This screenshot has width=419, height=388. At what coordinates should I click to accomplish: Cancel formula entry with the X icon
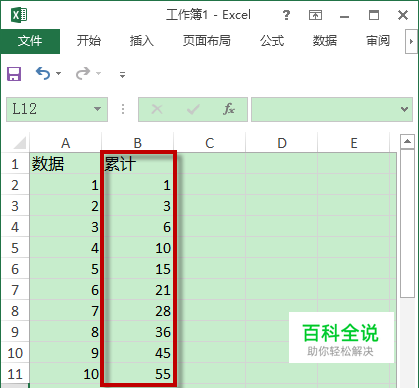point(157,109)
